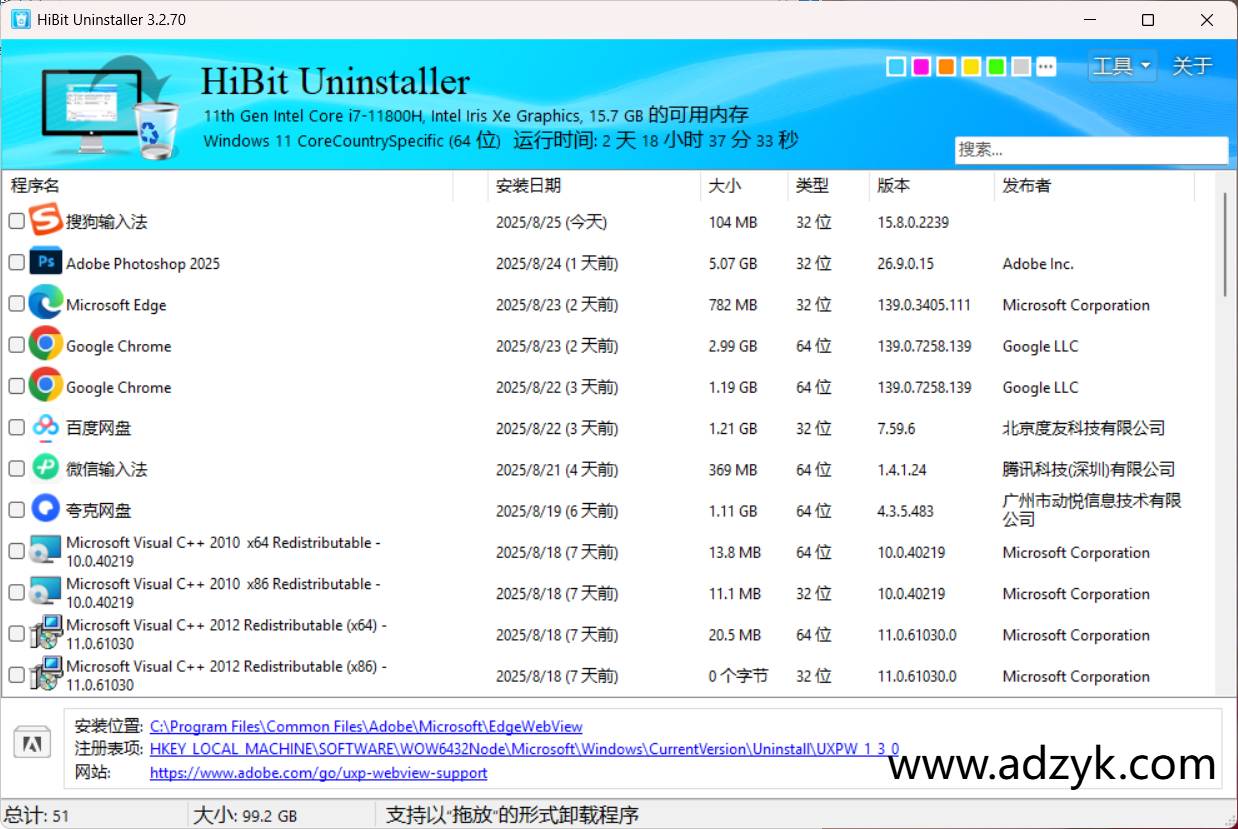Click the Adobe logo in the details panel
This screenshot has width=1238, height=829.
click(x=31, y=742)
